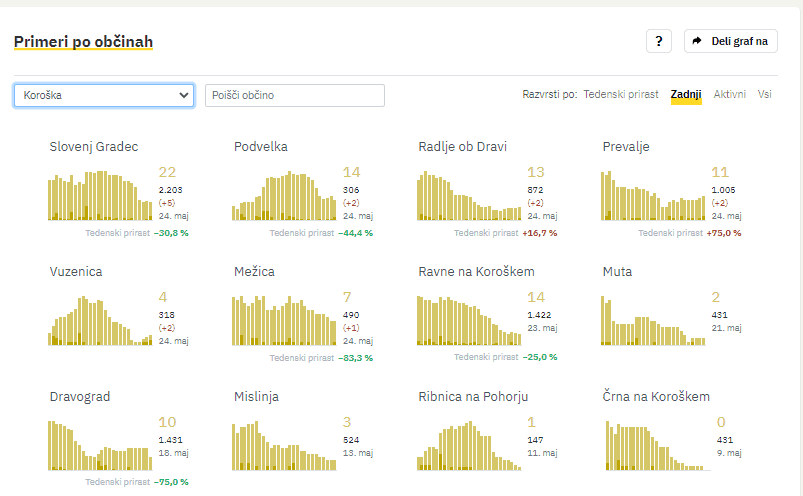Sort municipalities by 'Aktivni'
Screen dimensions: 803x496
click(x=729, y=95)
